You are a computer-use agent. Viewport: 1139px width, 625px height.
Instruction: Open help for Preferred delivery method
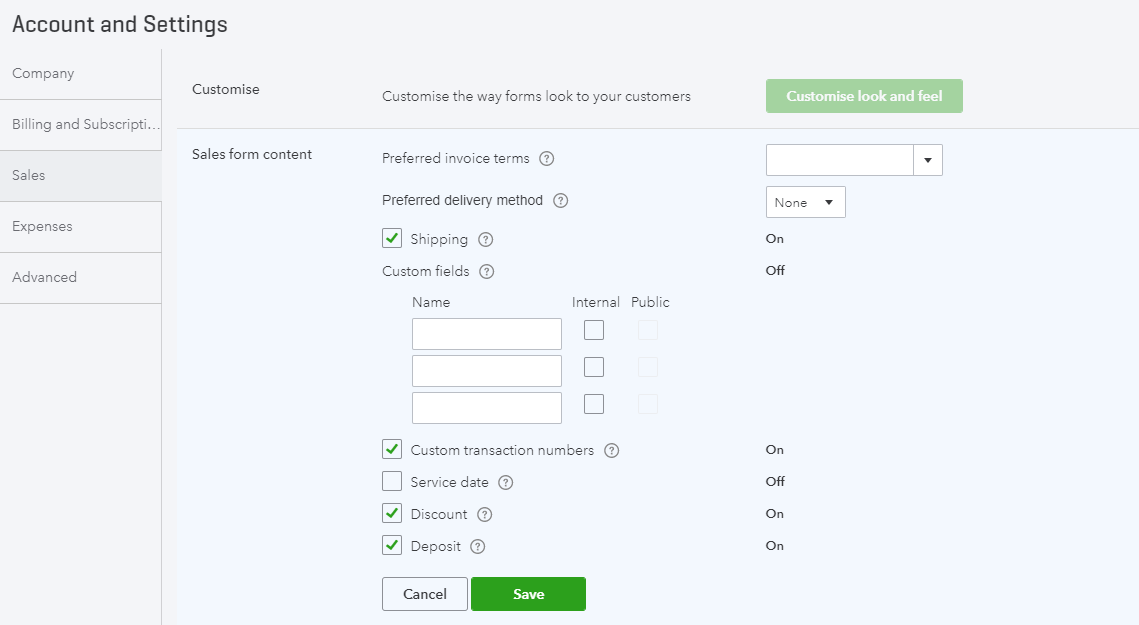[x=560, y=201]
